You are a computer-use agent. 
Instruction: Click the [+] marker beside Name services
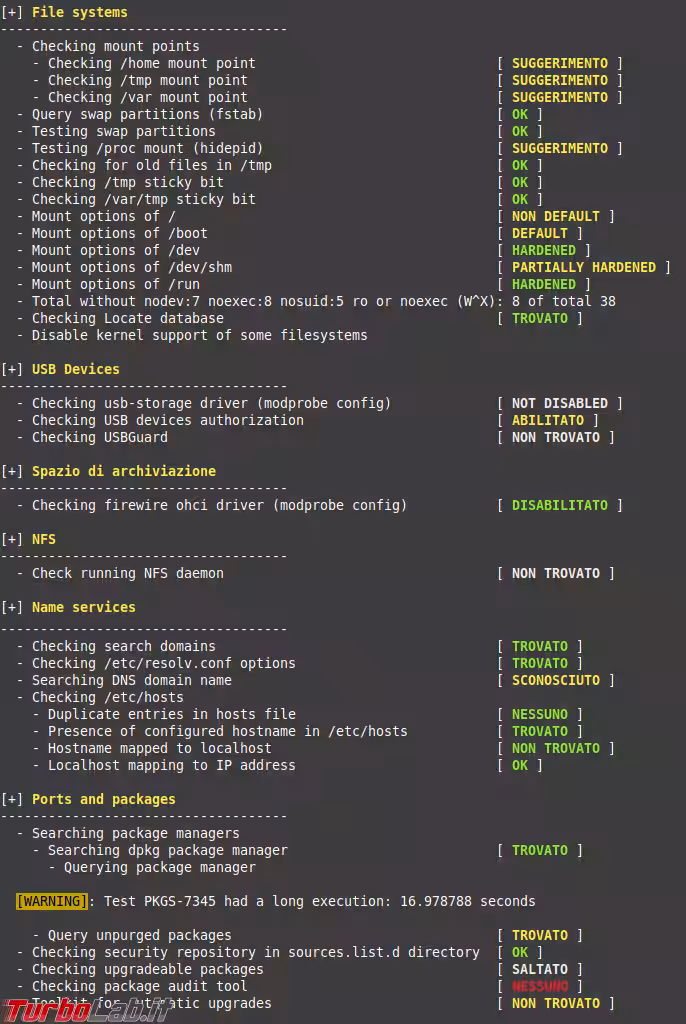[x=12, y=607]
